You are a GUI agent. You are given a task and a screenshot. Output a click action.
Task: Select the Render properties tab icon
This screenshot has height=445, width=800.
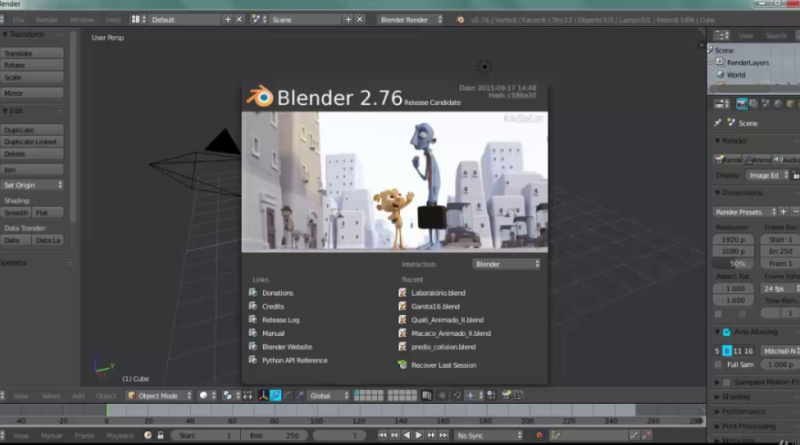coord(742,104)
